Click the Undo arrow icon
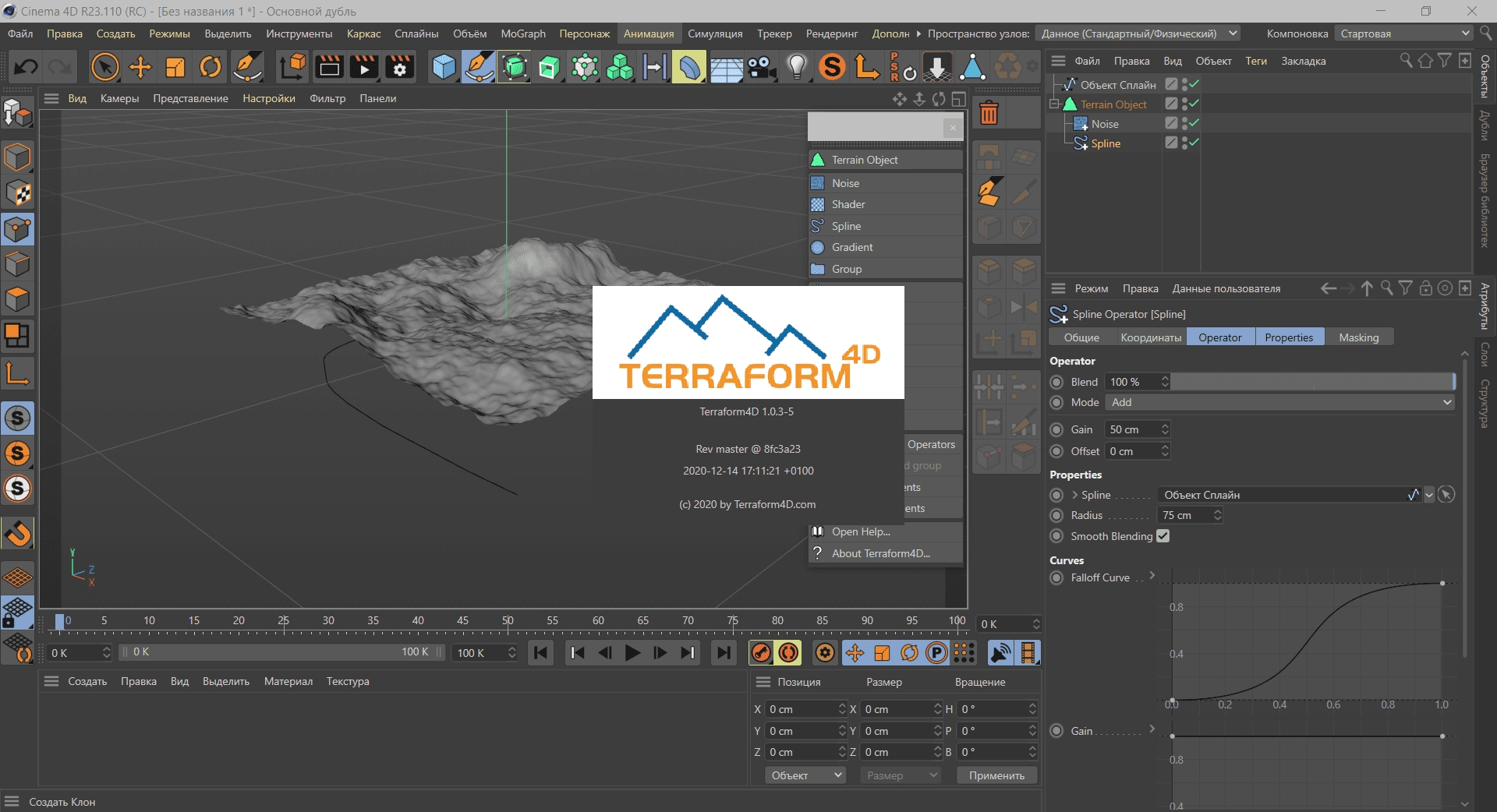The width and height of the screenshot is (1497, 812). (x=26, y=67)
